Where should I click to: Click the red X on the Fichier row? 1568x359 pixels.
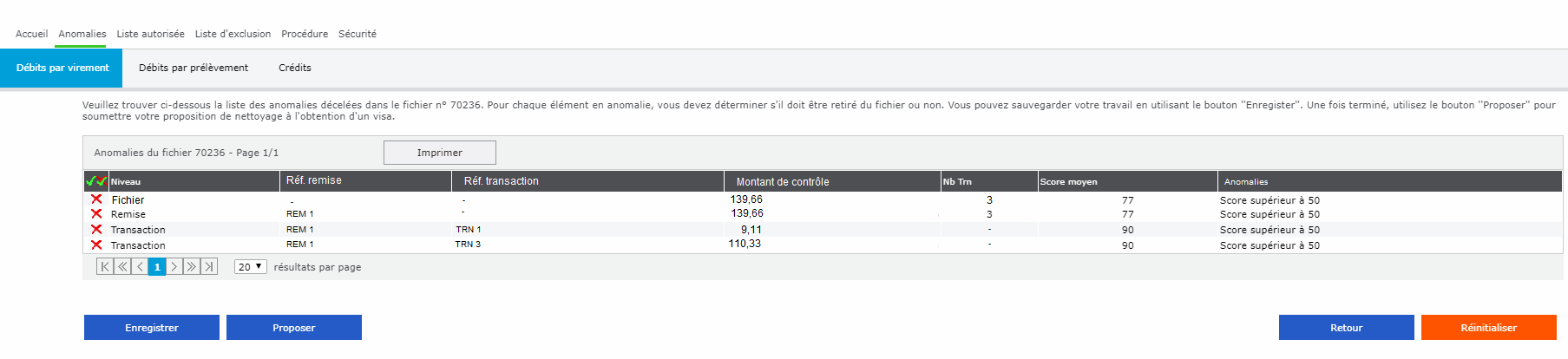96,199
